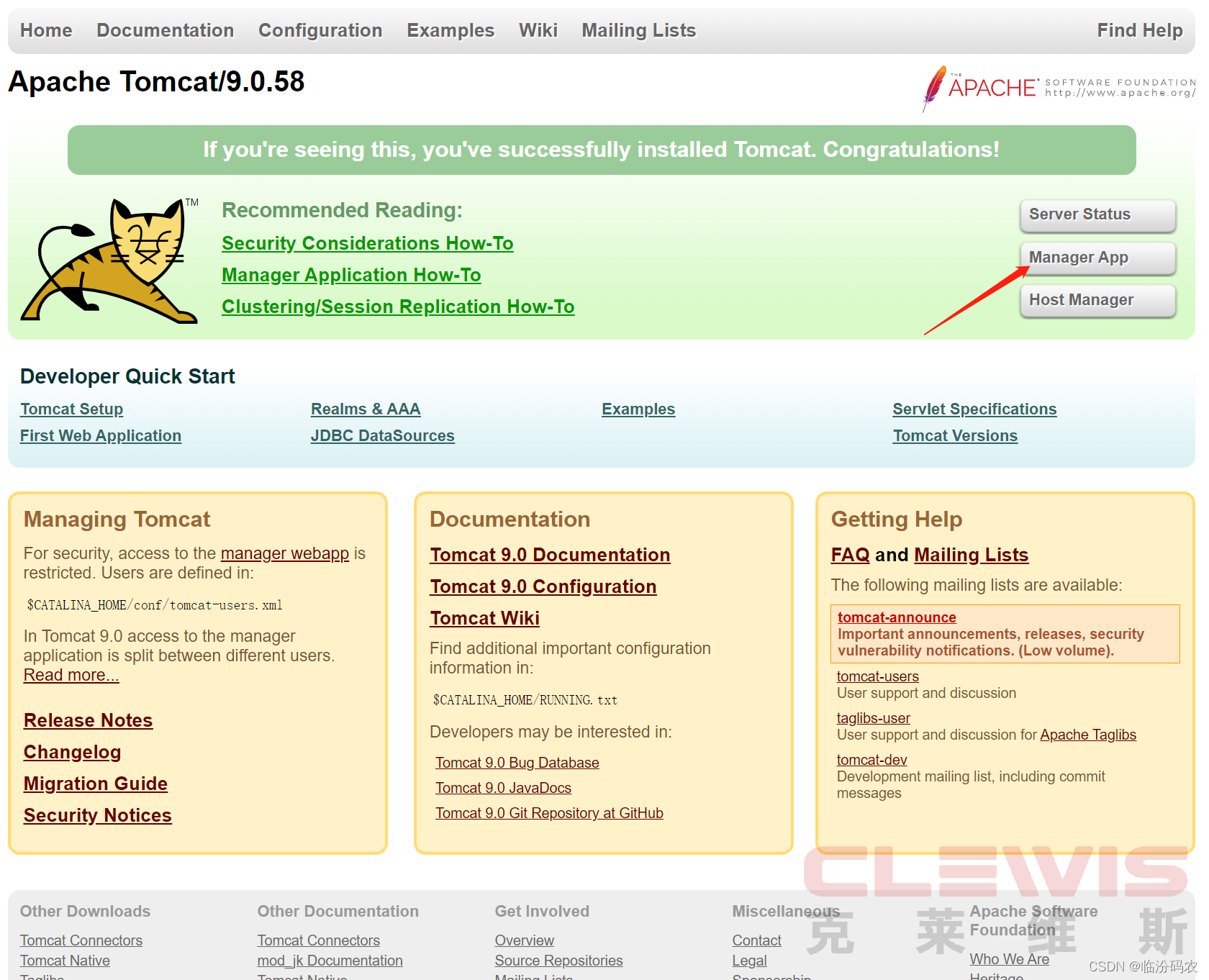
Task: Click Mailing Lists link in Getting Help
Action: (x=972, y=555)
